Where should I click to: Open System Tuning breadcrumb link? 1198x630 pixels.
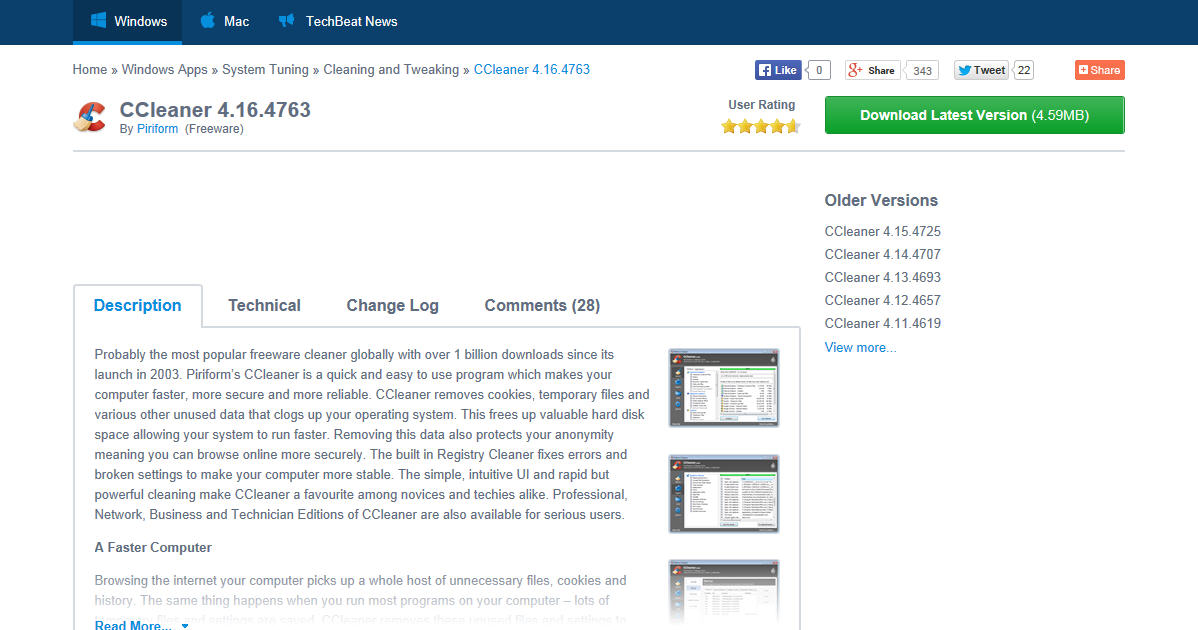(265, 69)
